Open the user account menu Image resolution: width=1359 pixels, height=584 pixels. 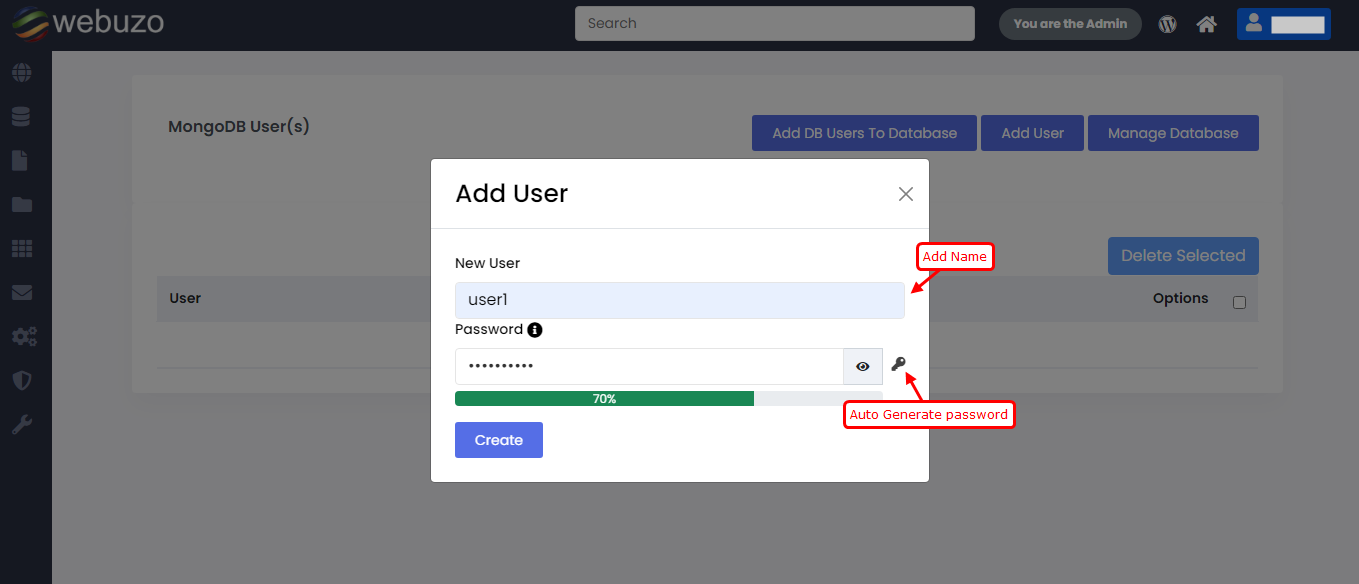(x=1283, y=24)
